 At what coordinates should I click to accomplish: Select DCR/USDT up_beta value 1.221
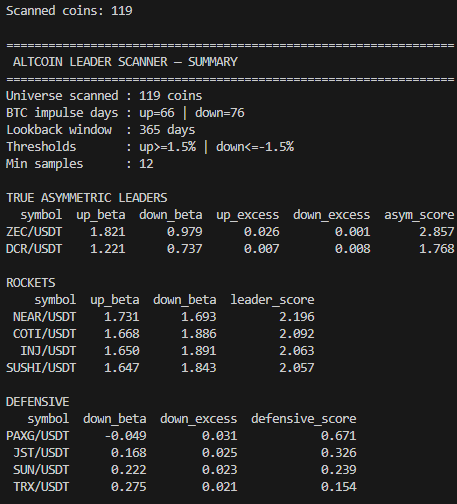coord(108,249)
